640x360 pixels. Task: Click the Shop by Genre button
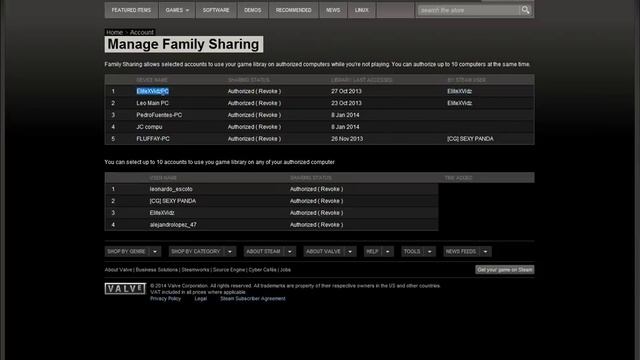(127, 251)
